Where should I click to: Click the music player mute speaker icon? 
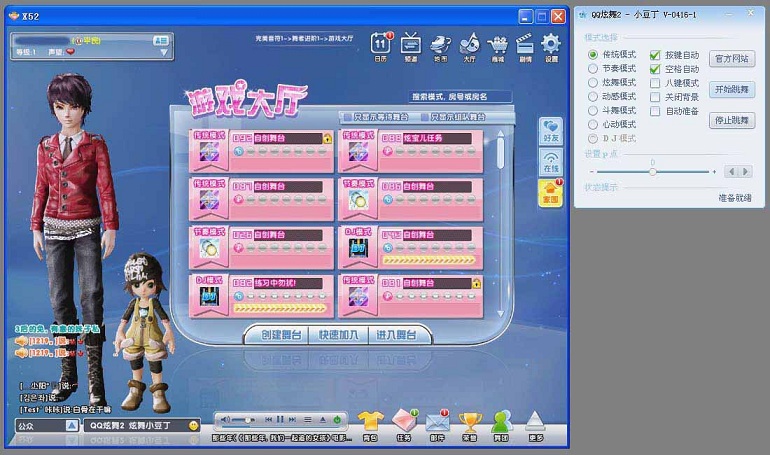(x=225, y=420)
